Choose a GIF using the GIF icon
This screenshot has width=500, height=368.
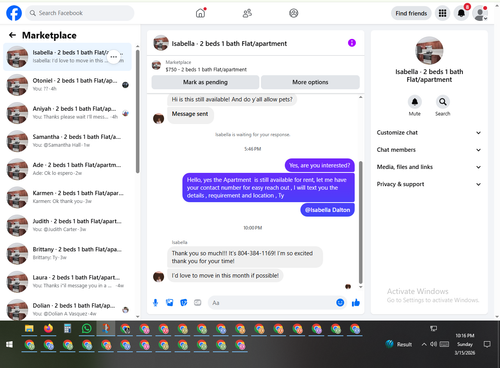(x=198, y=303)
